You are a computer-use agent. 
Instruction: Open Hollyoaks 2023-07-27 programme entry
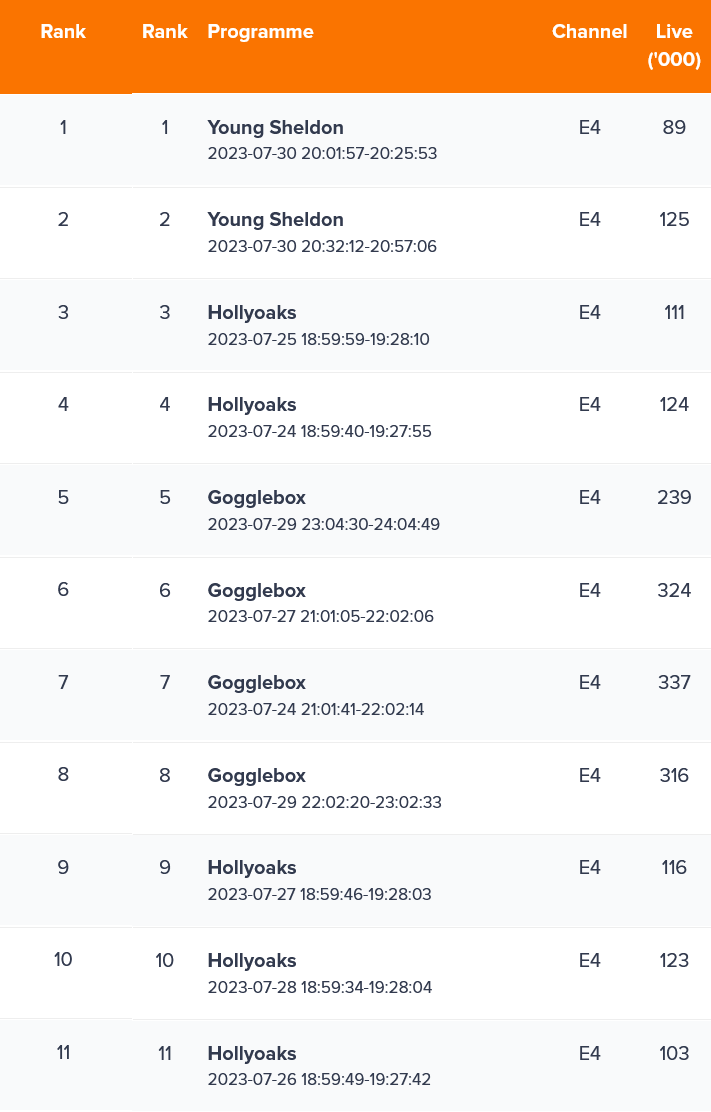pyautogui.click(x=252, y=868)
